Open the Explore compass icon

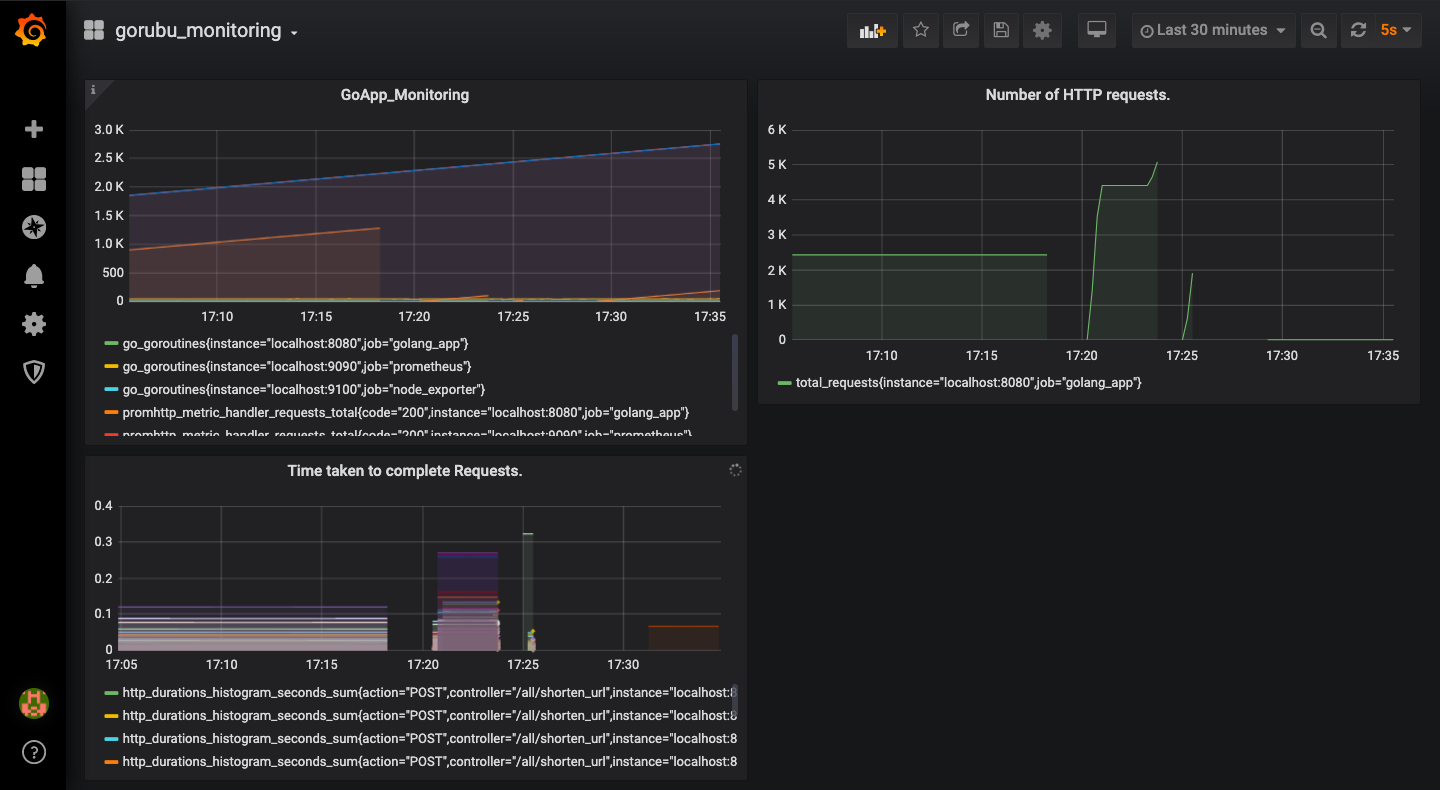click(x=34, y=227)
